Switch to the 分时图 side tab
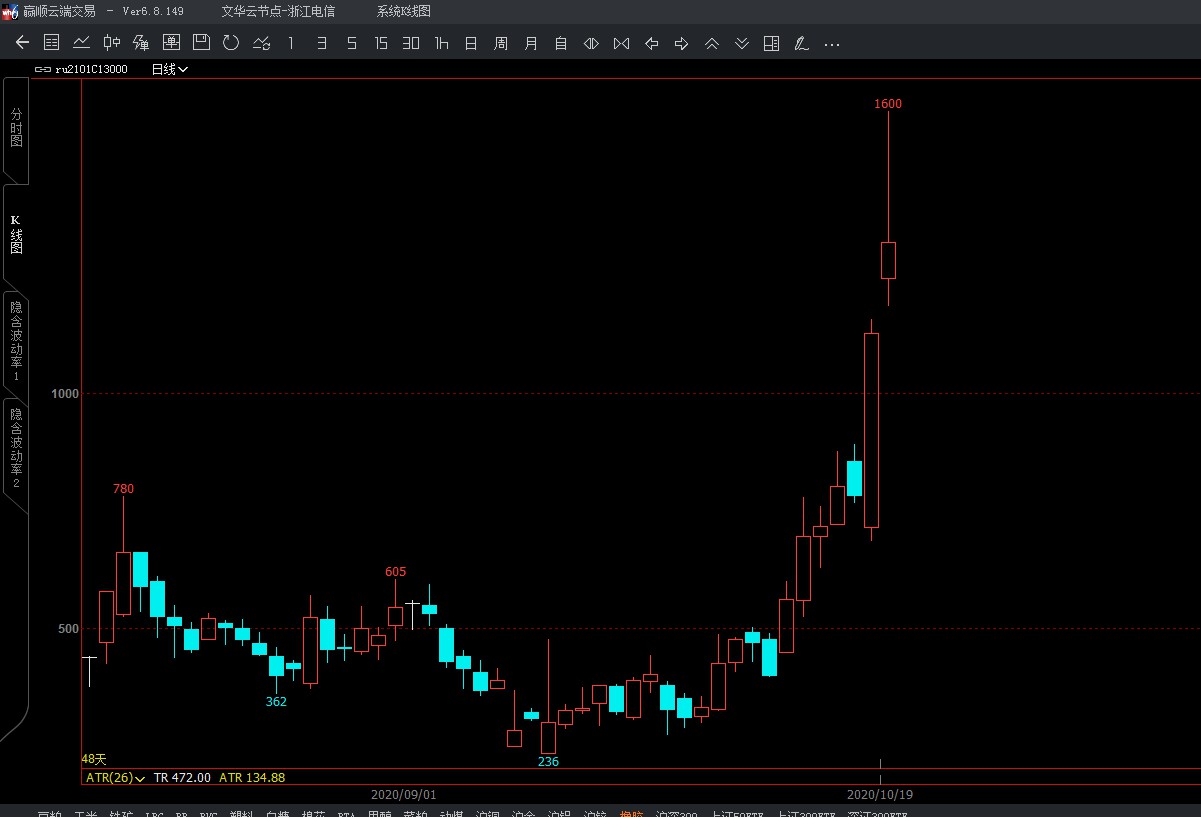This screenshot has width=1201, height=817. point(16,128)
